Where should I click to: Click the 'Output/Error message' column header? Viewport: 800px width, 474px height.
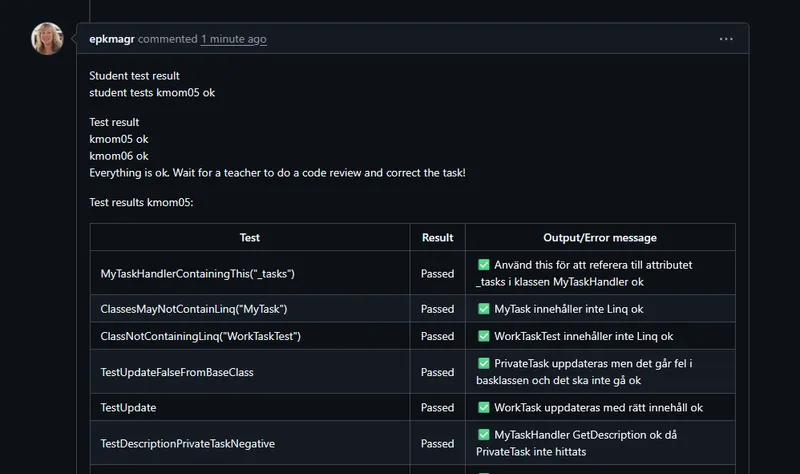[600, 238]
